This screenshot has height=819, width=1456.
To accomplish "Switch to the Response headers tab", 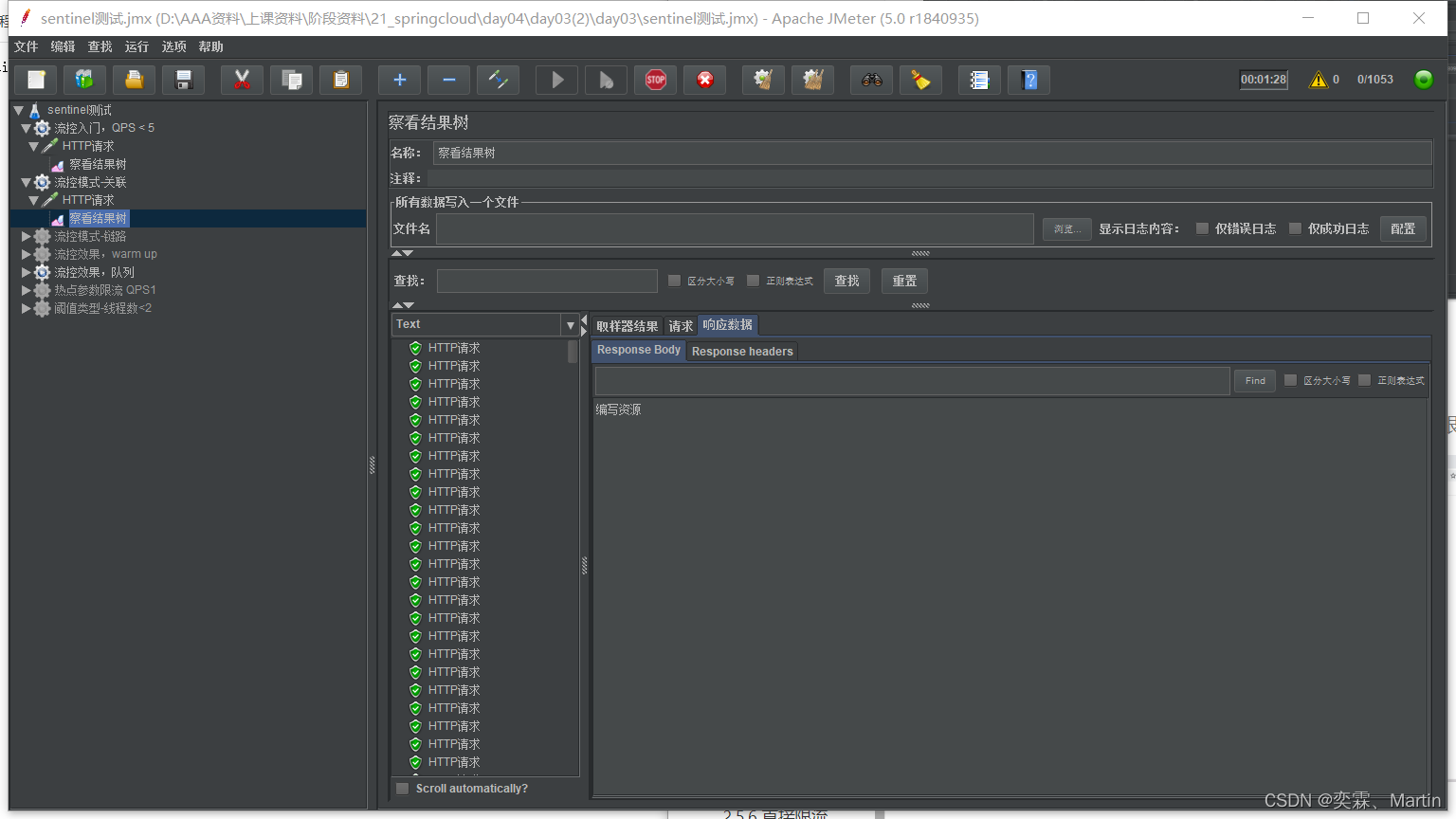I will pos(742,352).
